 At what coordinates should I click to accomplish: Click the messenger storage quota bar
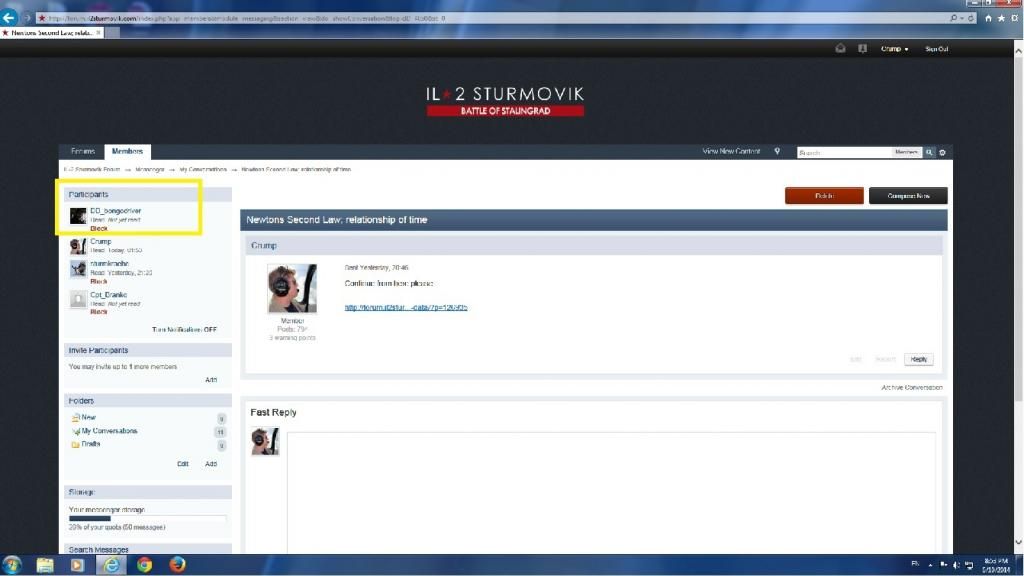[147, 518]
